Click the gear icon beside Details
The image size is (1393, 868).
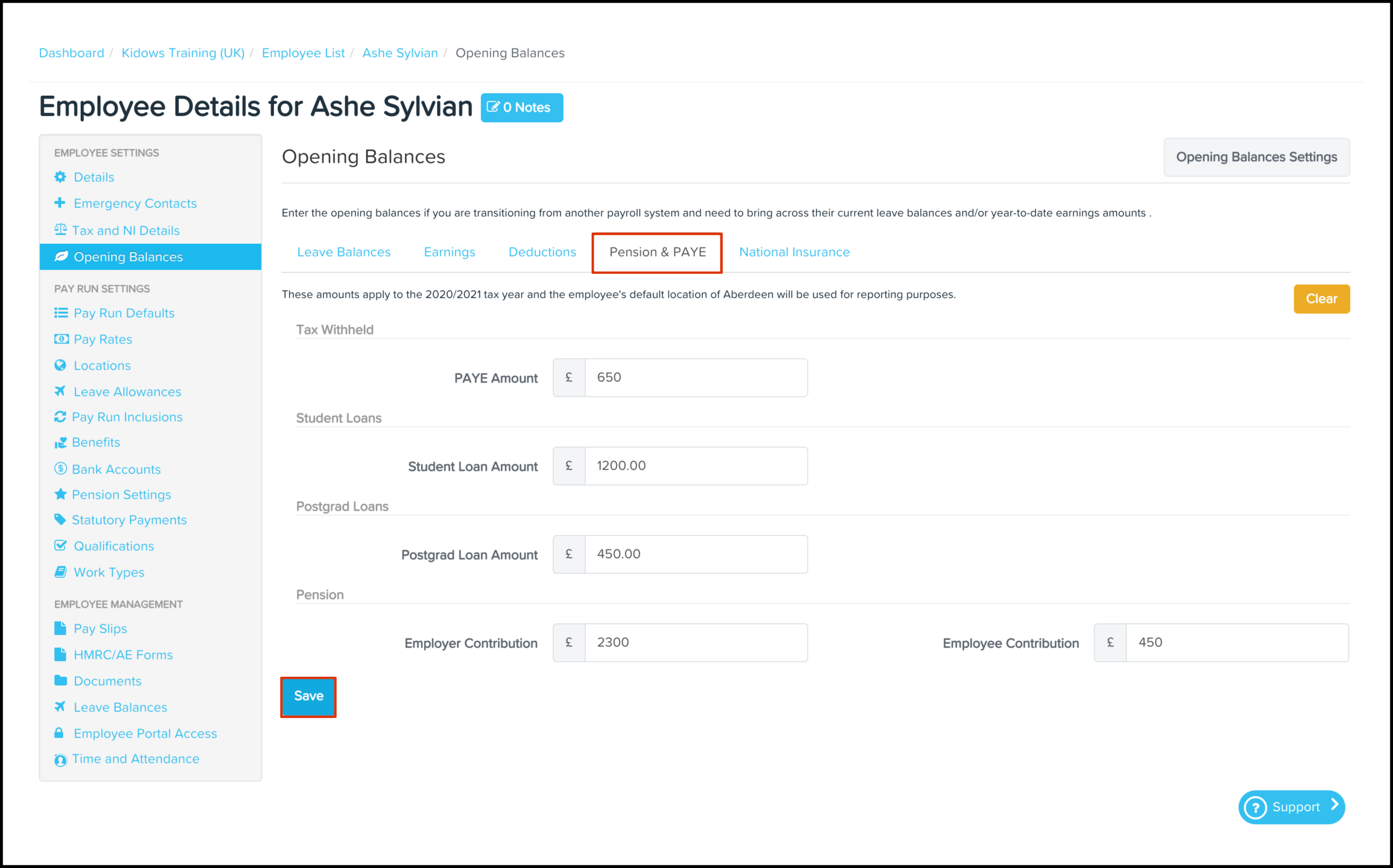pos(60,177)
